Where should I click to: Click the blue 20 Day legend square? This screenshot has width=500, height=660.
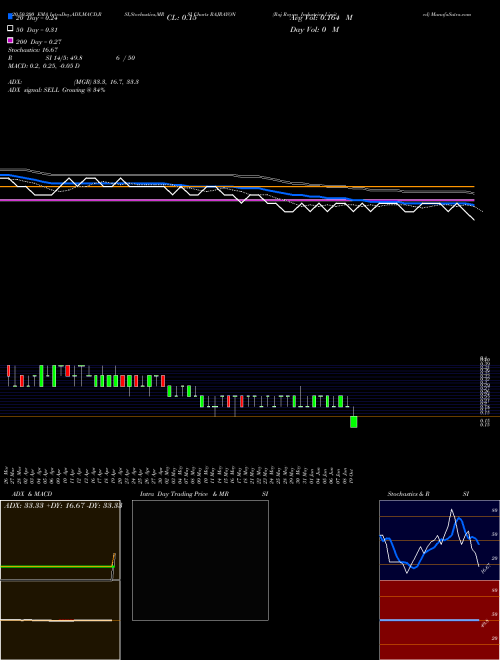click(x=10, y=17)
